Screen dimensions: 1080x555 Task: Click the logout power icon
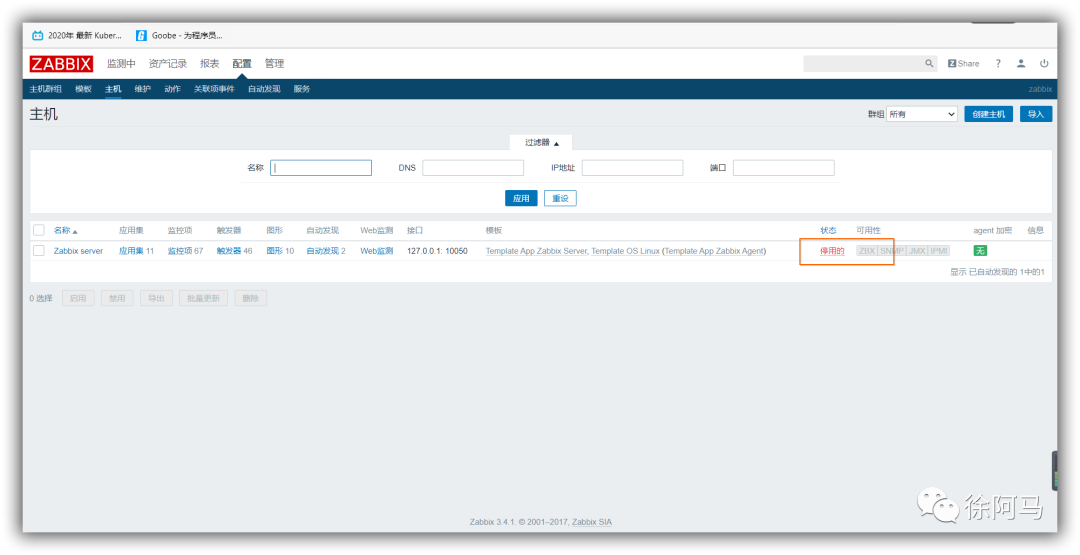coord(1044,63)
